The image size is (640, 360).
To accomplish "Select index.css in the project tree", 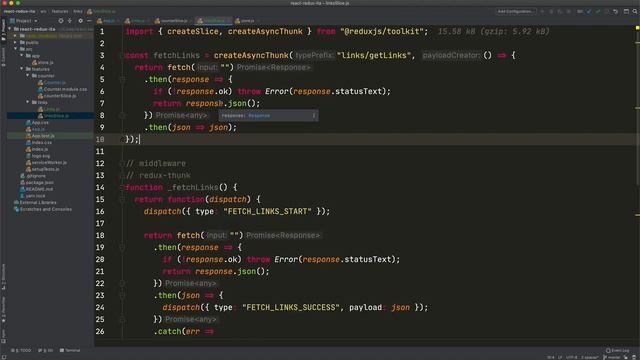I will (38, 142).
